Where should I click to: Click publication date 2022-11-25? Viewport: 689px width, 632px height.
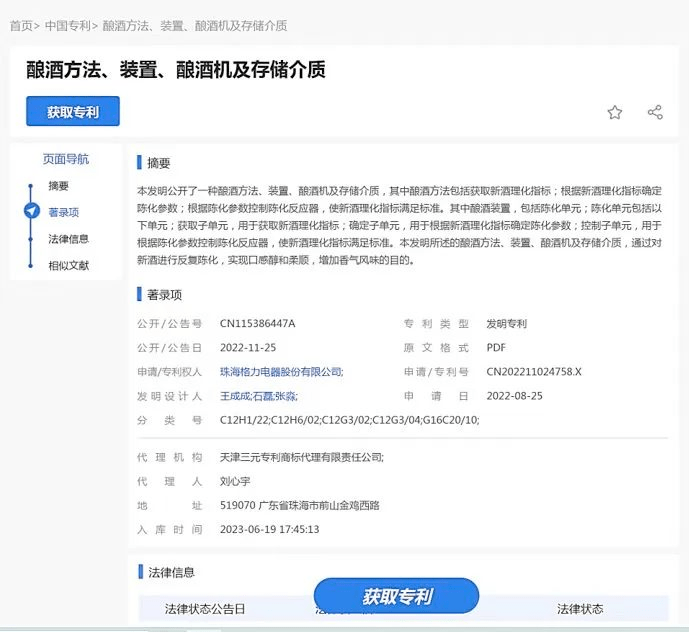point(248,348)
